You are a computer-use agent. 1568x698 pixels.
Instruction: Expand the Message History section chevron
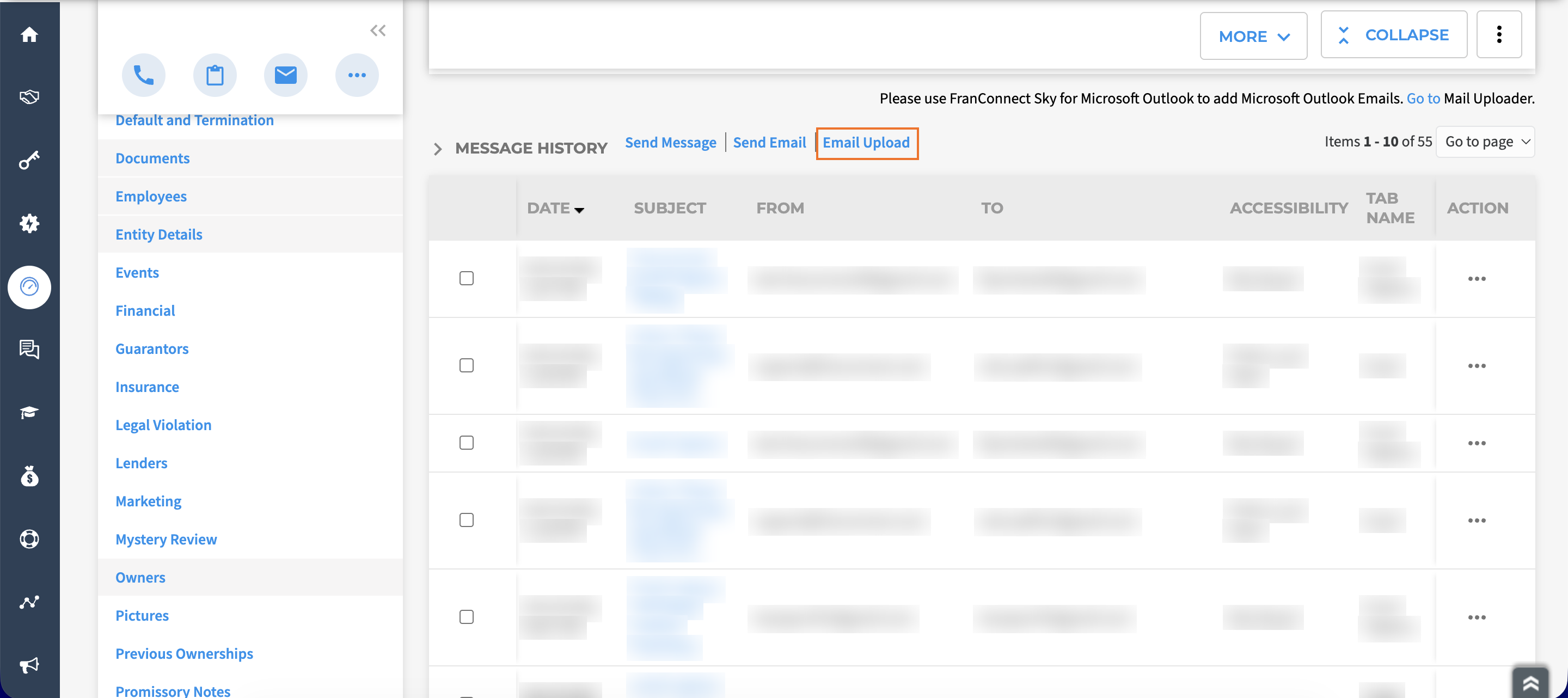(438, 149)
